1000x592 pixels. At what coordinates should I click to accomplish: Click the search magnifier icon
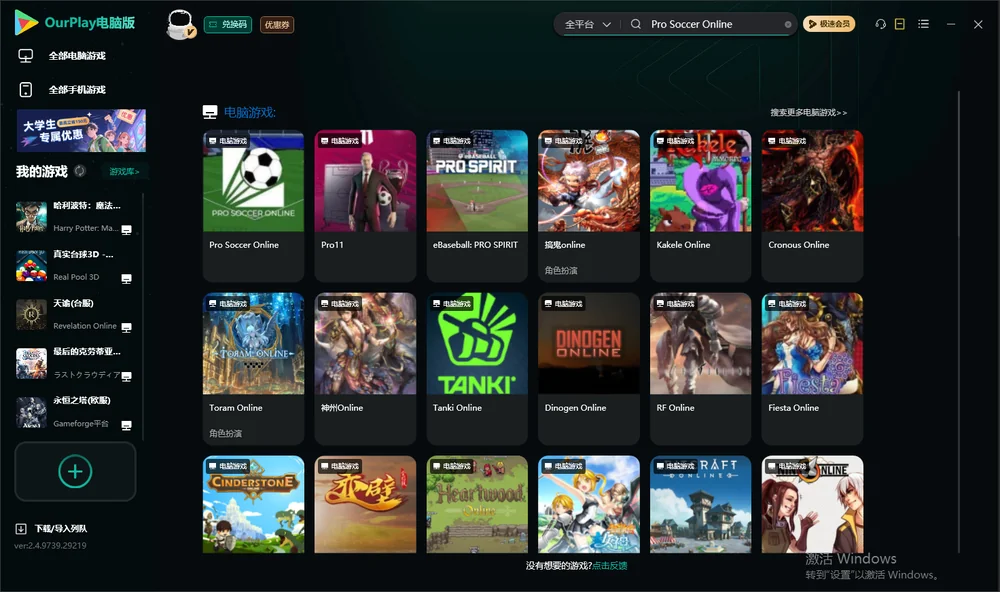click(636, 24)
